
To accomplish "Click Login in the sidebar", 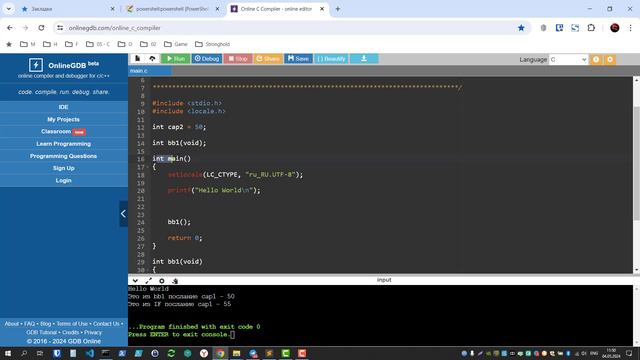I will point(64,180).
